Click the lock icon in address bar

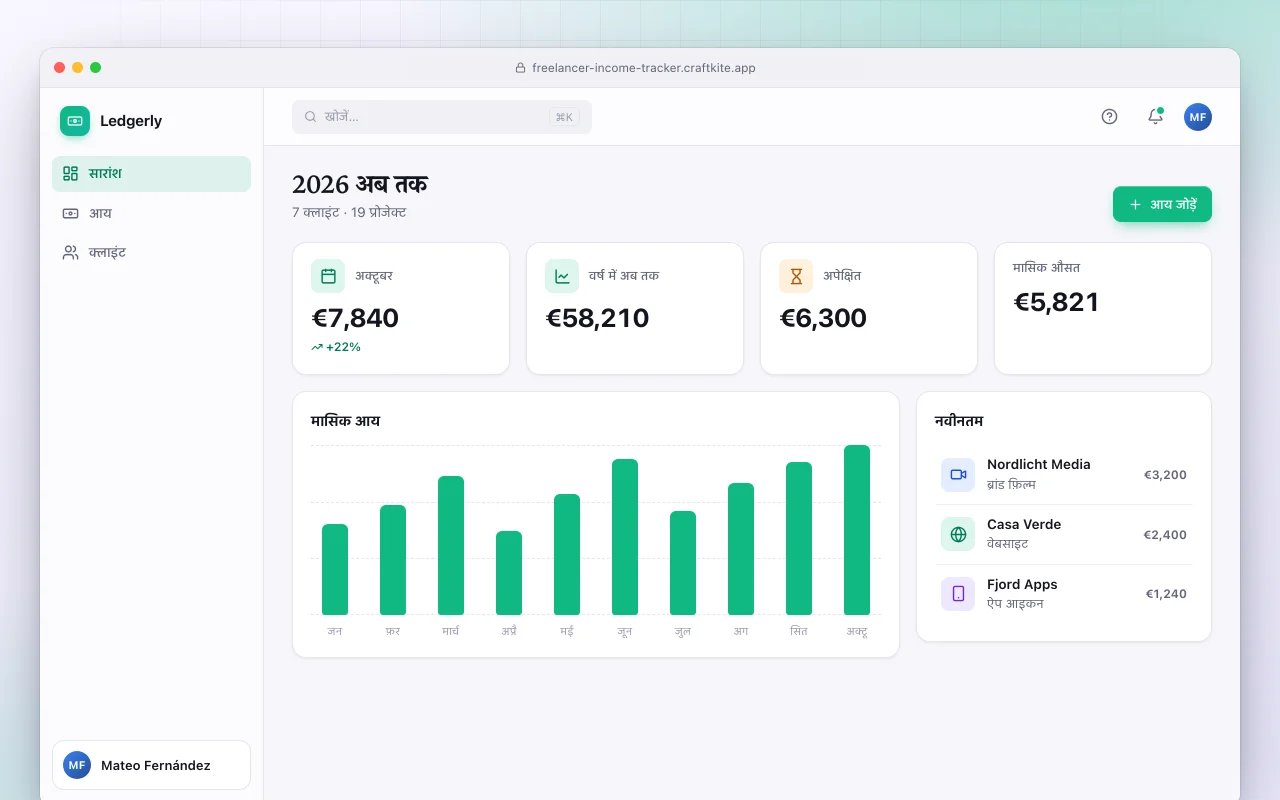click(520, 68)
